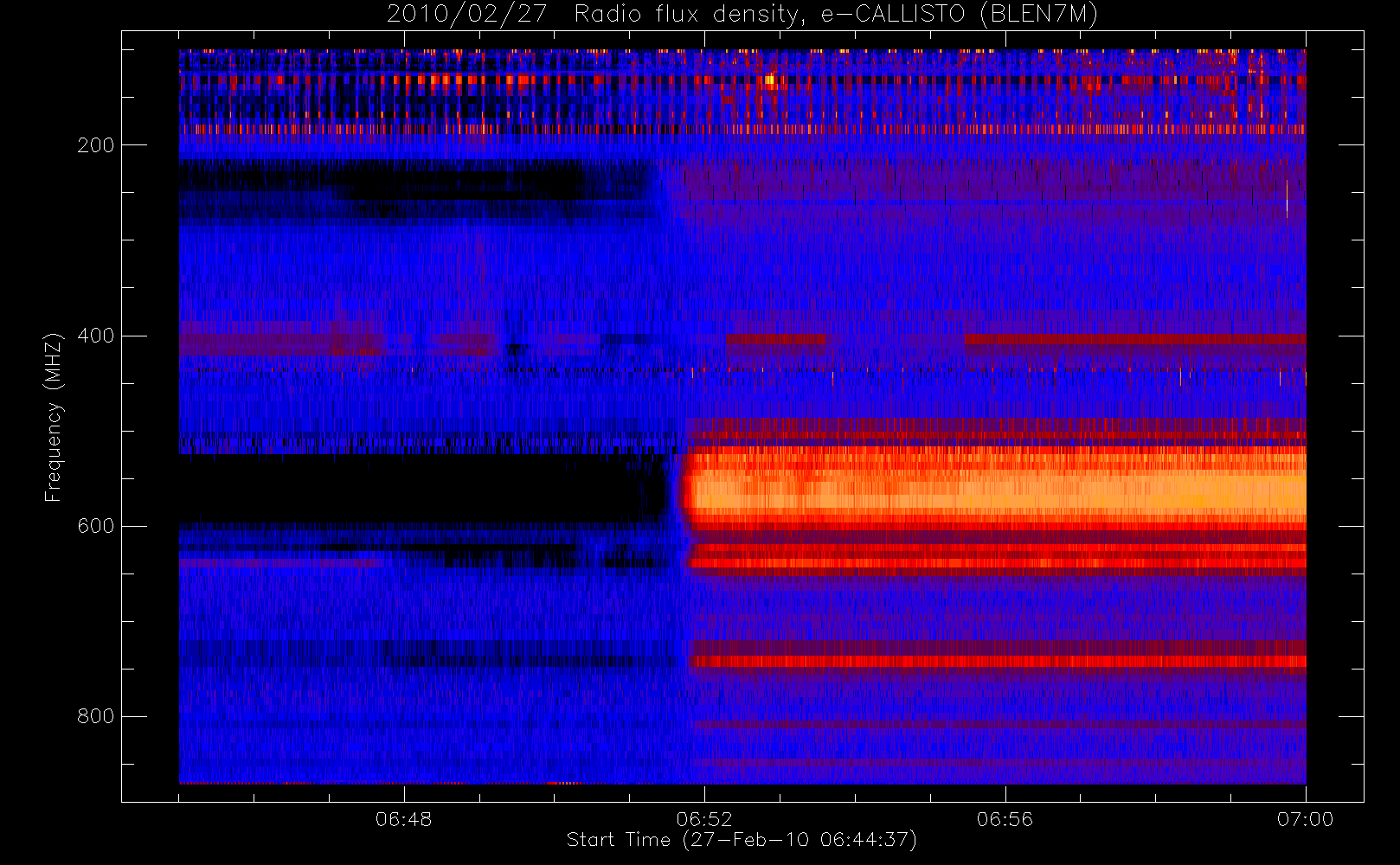Click the 07:00 time tick label
1400x865 pixels.
pyautogui.click(x=1305, y=819)
